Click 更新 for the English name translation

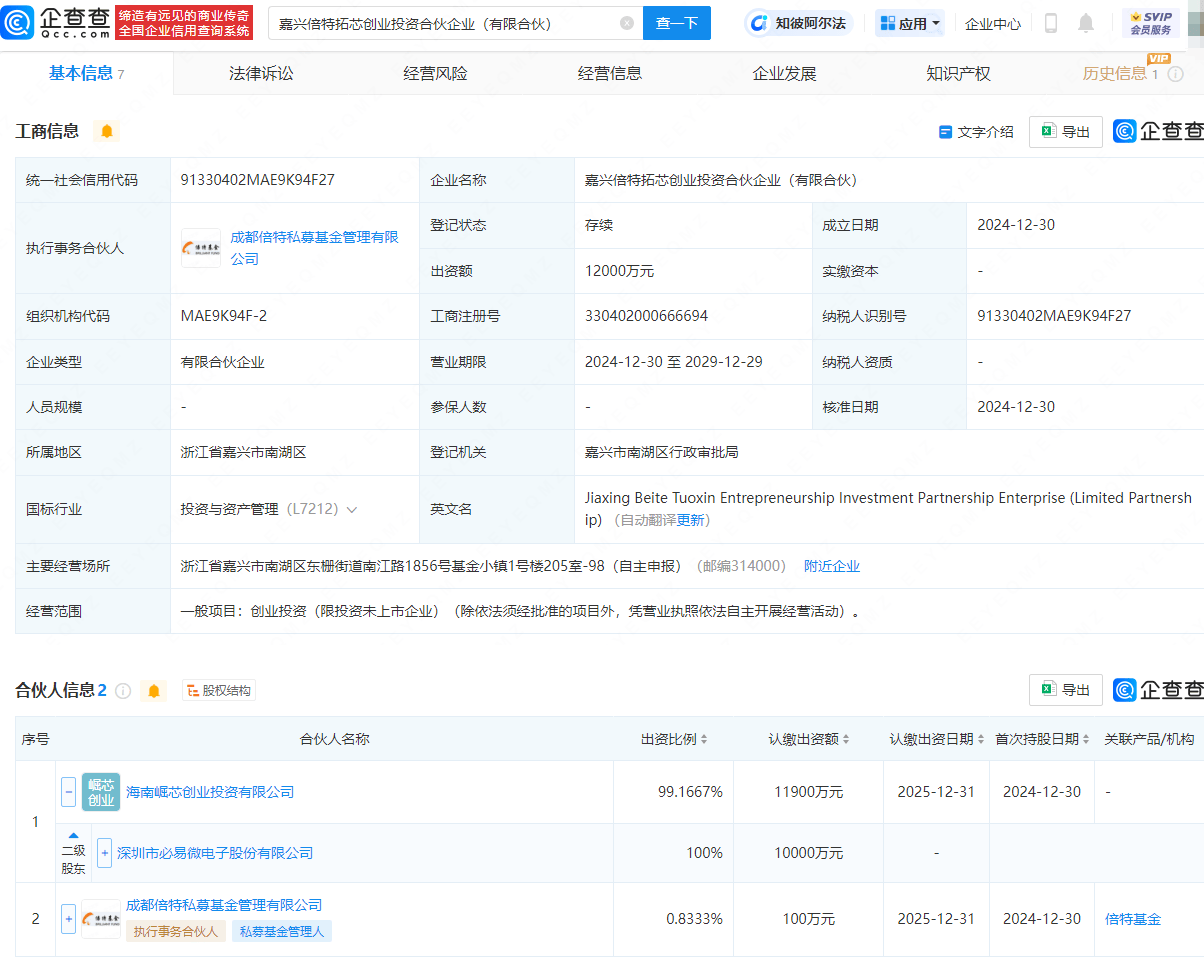(x=691, y=520)
